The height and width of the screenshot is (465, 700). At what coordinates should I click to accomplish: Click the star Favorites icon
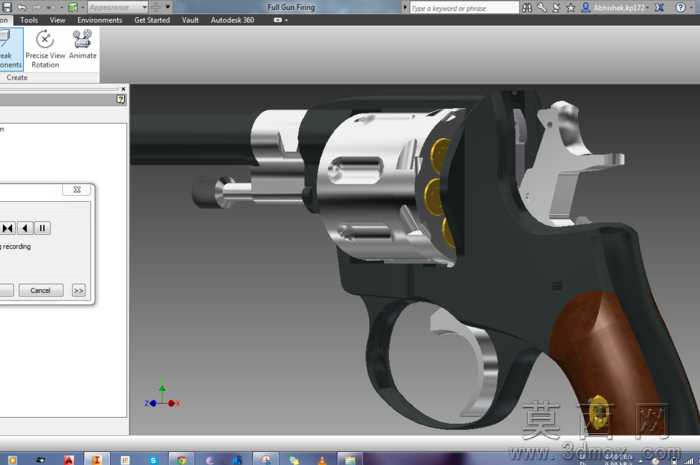point(571,7)
